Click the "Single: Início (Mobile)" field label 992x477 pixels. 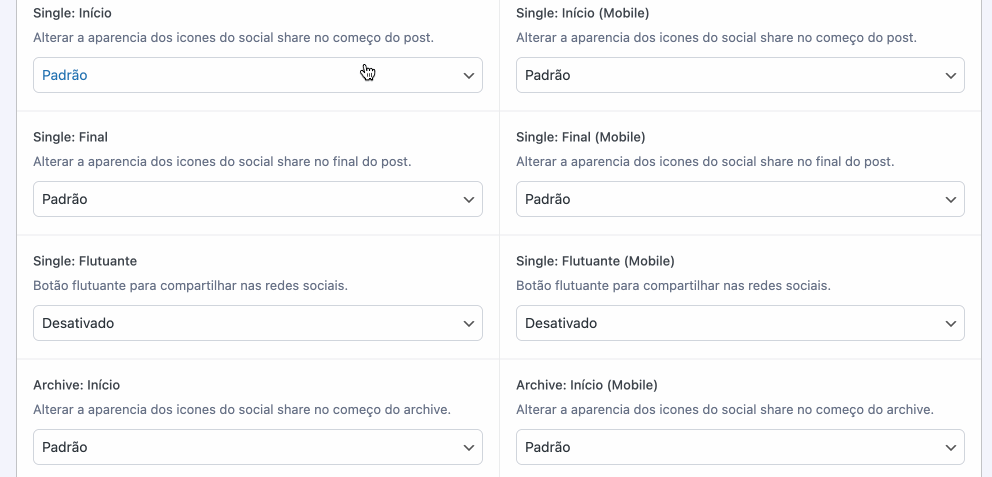point(582,13)
